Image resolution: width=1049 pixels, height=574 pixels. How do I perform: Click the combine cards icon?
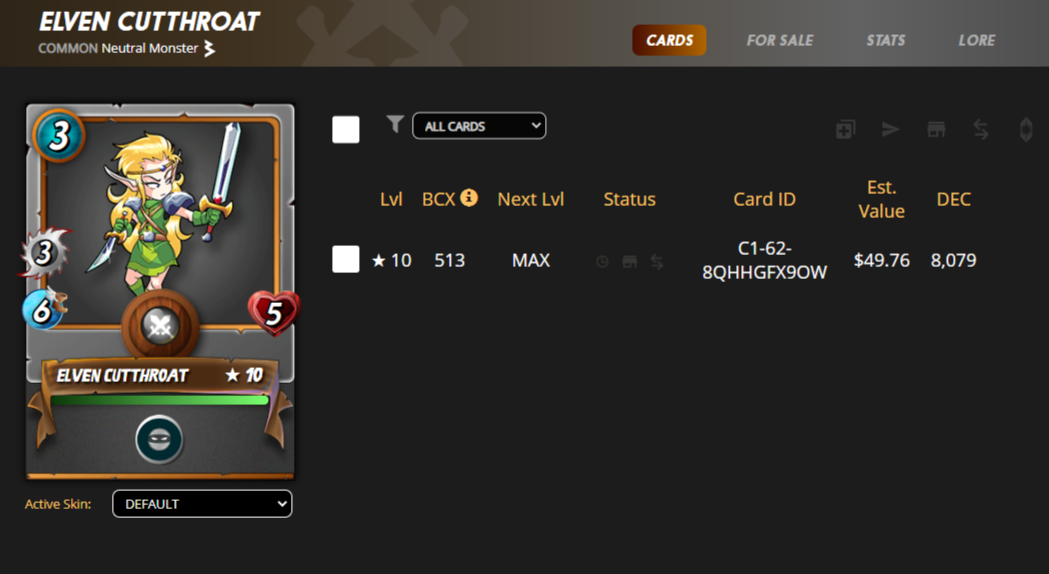pyautogui.click(x=845, y=129)
